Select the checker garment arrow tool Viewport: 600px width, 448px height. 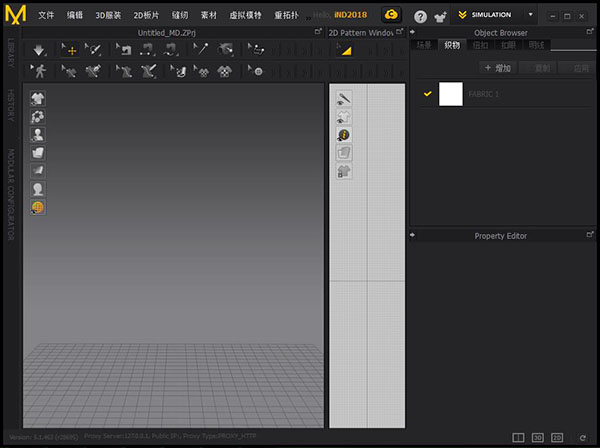[201, 71]
